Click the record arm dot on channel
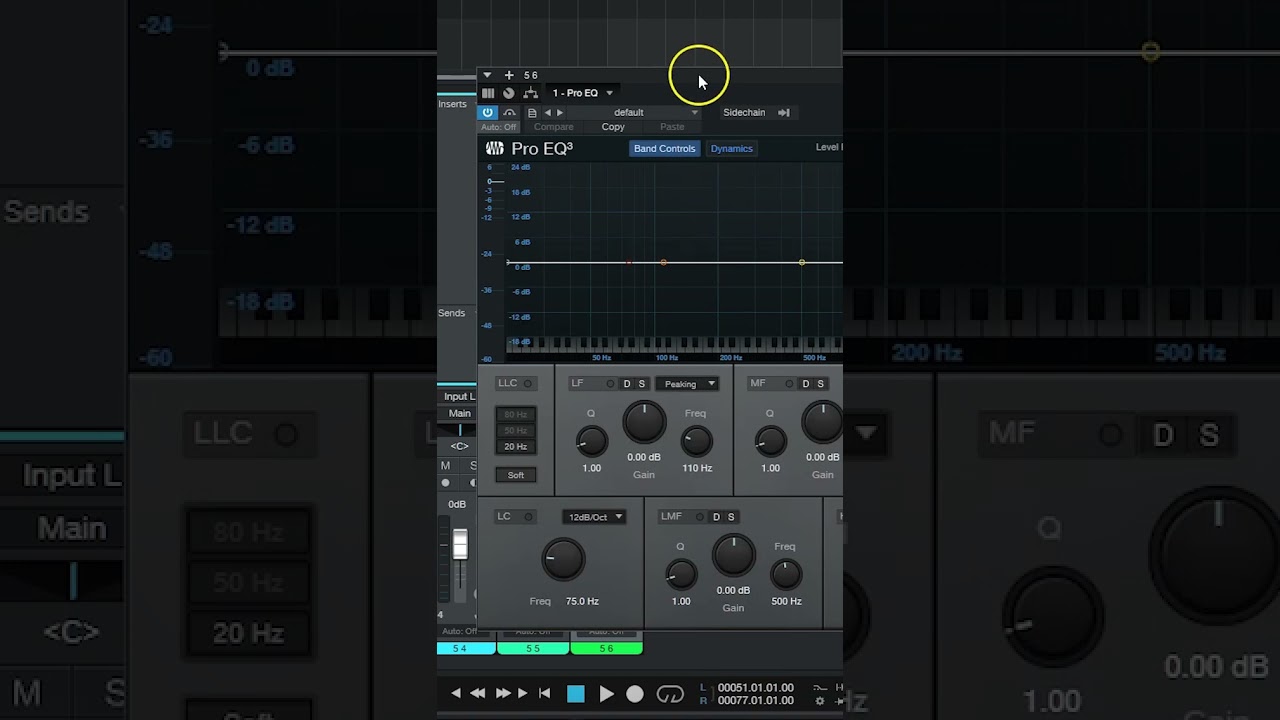 point(446,483)
